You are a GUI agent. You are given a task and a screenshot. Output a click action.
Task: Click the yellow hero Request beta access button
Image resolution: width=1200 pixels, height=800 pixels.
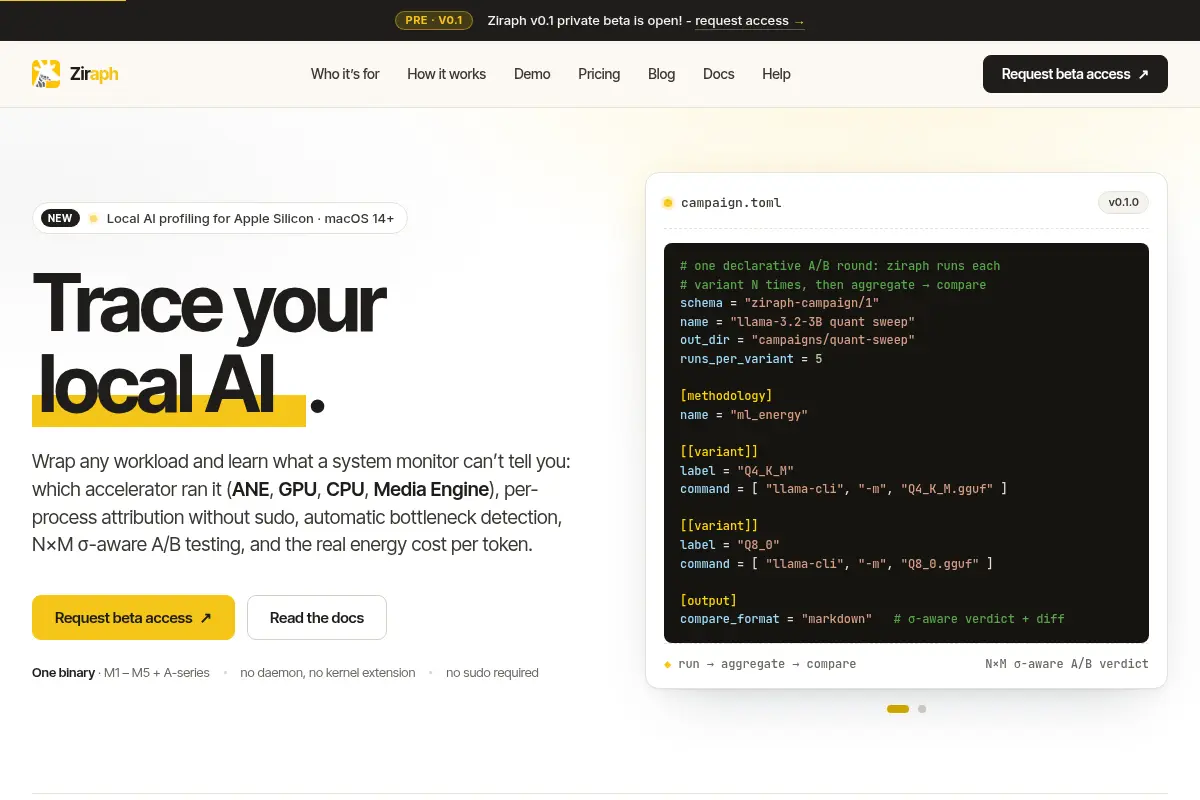(x=133, y=618)
